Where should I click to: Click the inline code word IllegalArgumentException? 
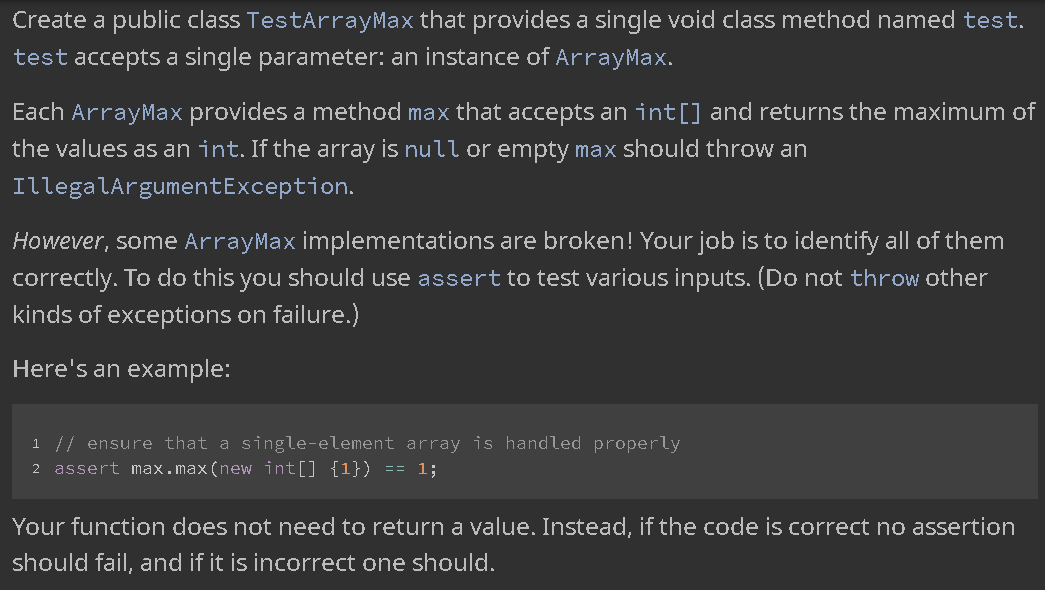point(180,186)
